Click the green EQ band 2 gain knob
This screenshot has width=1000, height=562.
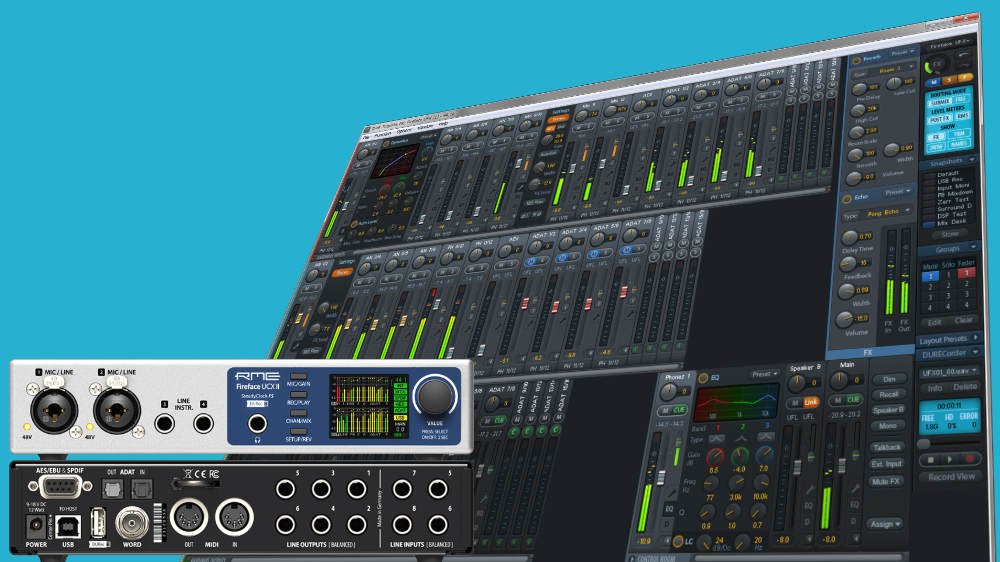[739, 454]
